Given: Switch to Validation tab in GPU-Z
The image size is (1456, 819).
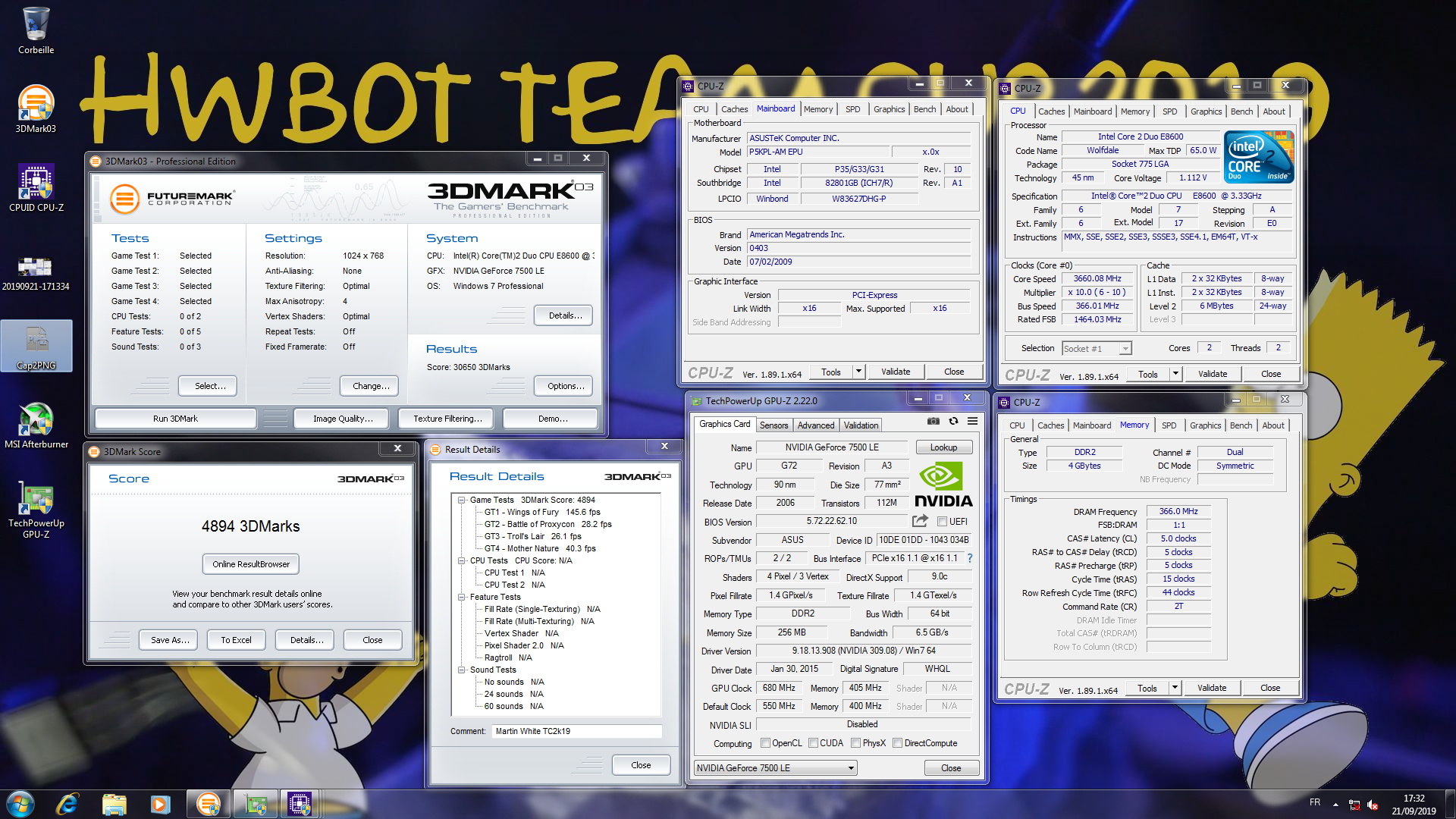Looking at the screenshot, I should [861, 425].
